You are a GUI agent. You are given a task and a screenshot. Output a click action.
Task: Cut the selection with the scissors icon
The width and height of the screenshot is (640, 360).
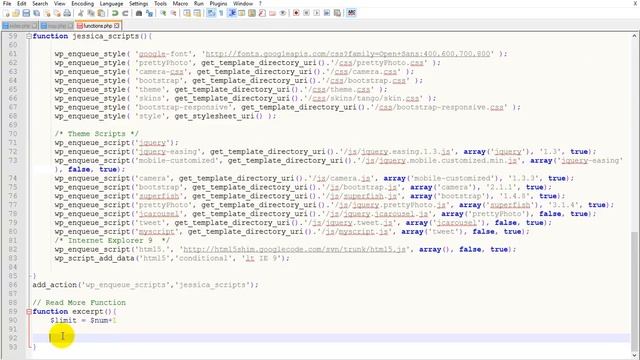(x=80, y=13)
